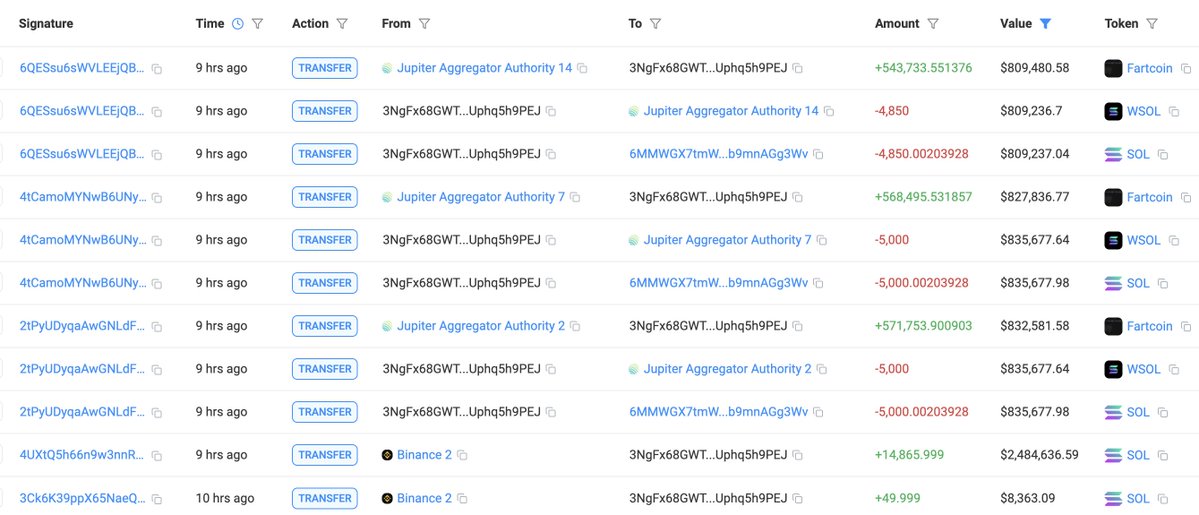
Task: Copy the Fartcoin token address in first row
Action: 1186,69
